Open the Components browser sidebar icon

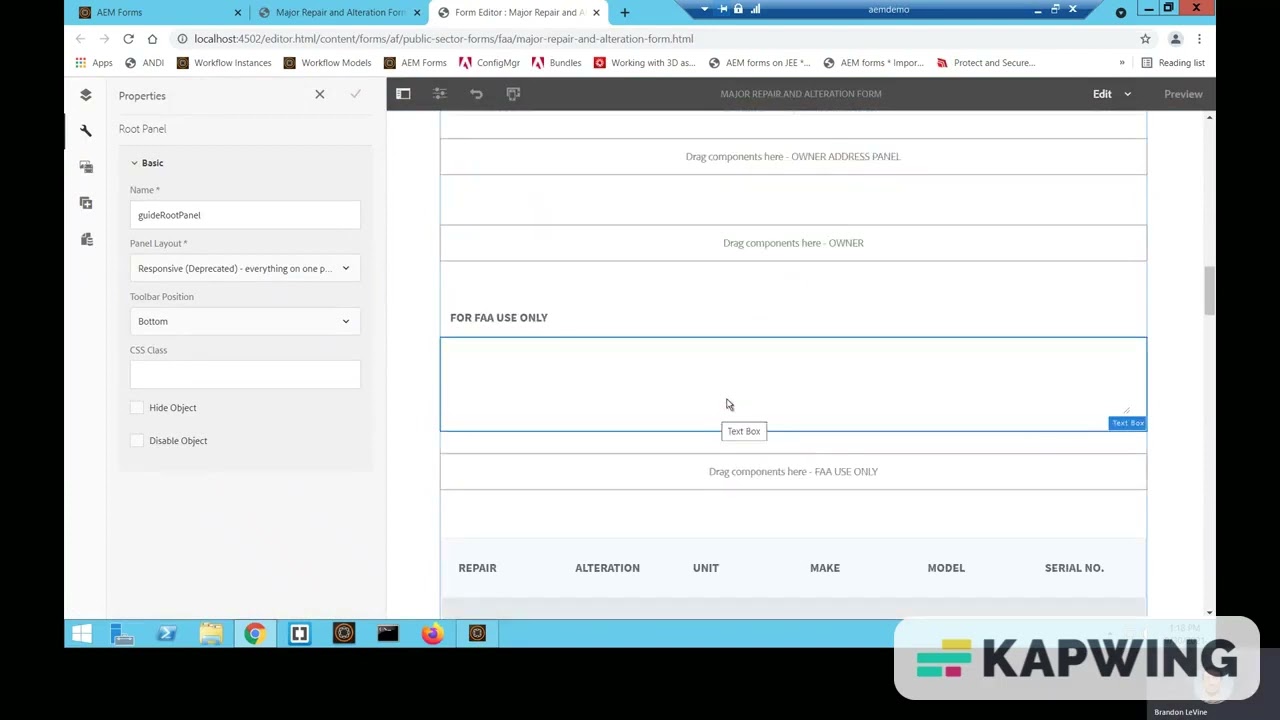pos(86,203)
